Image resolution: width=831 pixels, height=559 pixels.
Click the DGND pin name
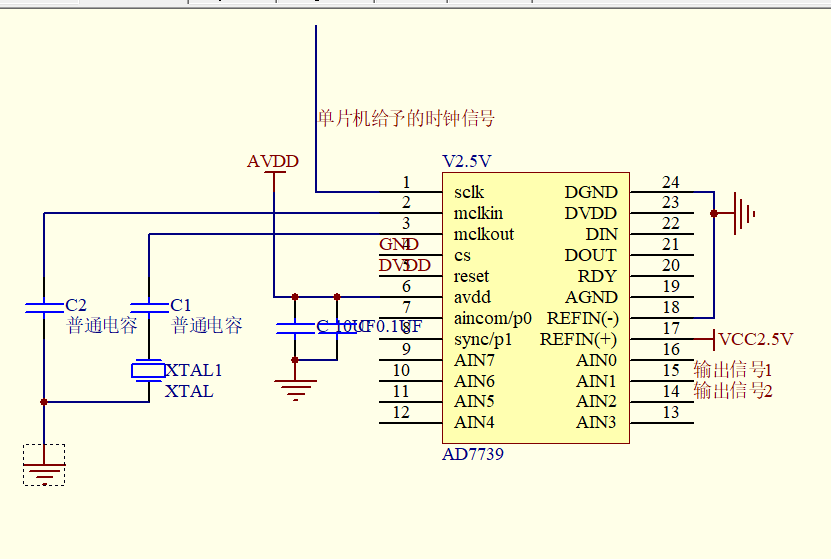pos(591,192)
